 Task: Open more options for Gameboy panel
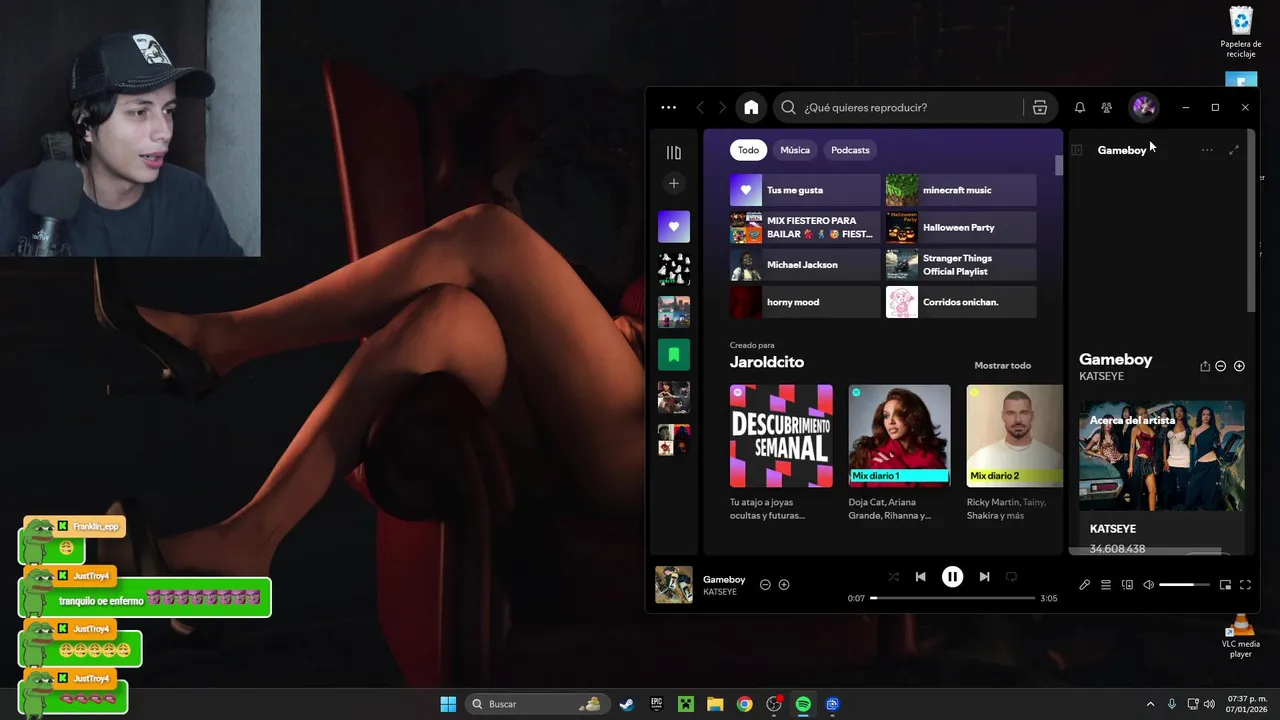(x=1207, y=150)
